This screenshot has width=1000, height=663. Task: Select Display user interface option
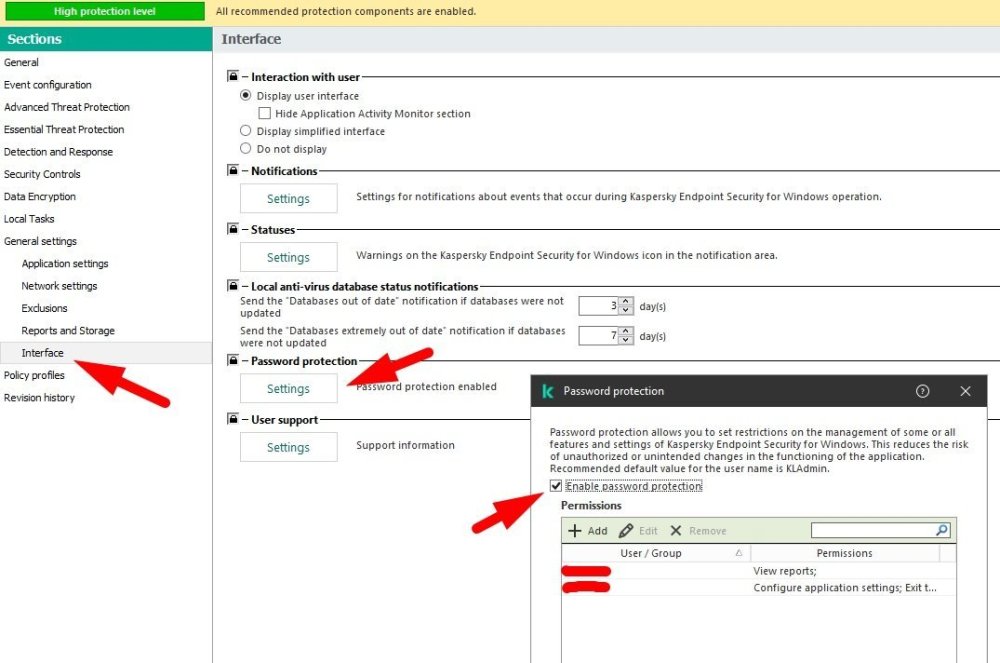pyautogui.click(x=246, y=96)
